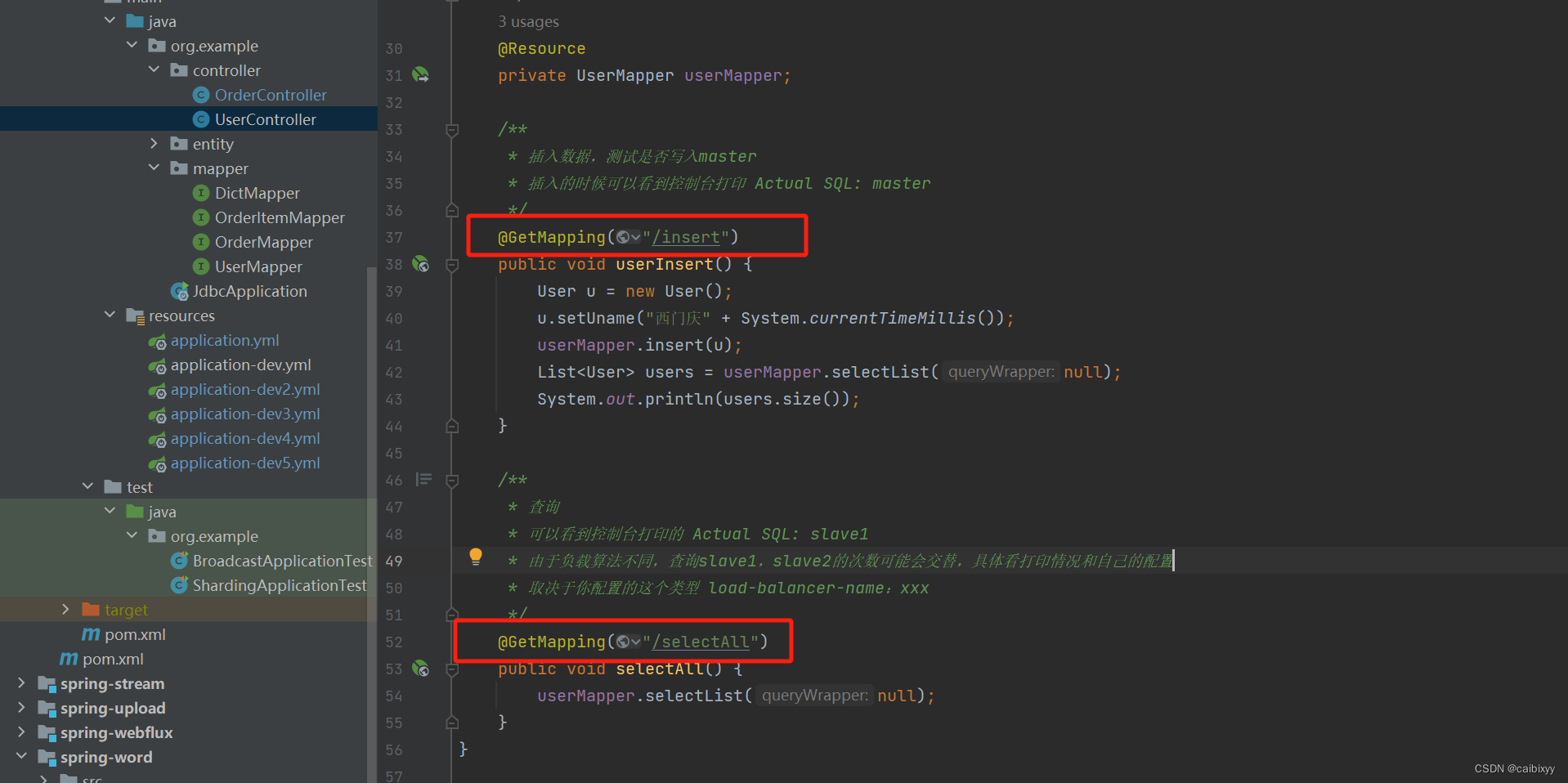Collapse the org.example package under main

pyautogui.click(x=132, y=45)
